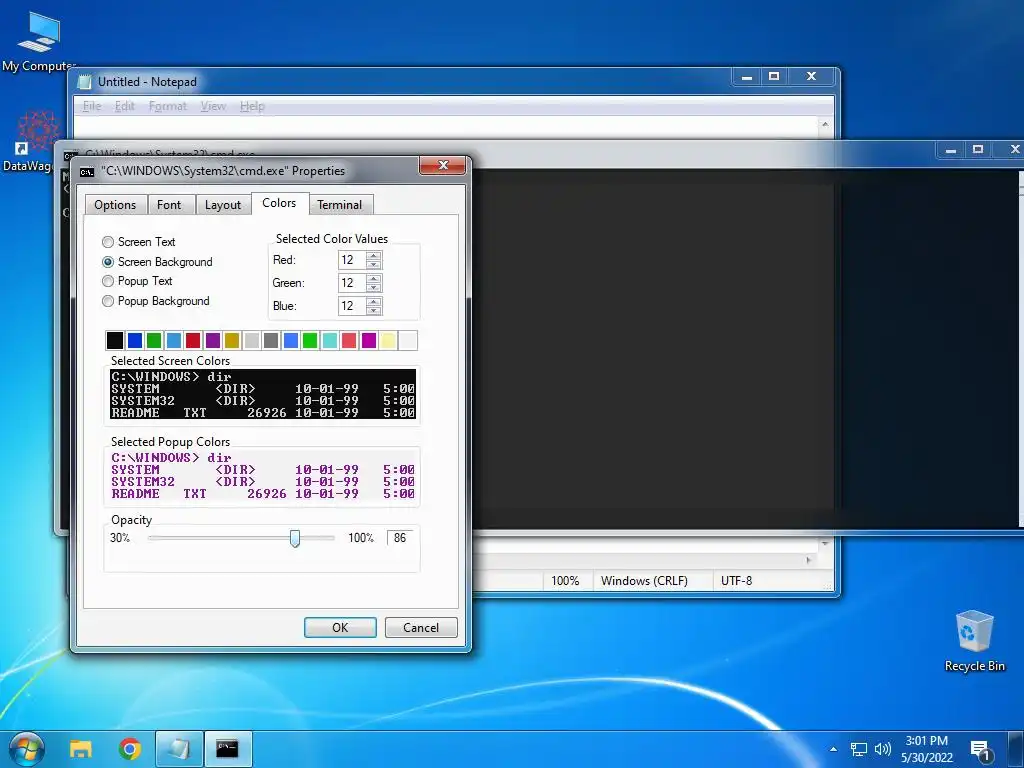This screenshot has width=1024, height=768.
Task: Pick the dark blue color swatch
Action: (x=135, y=340)
